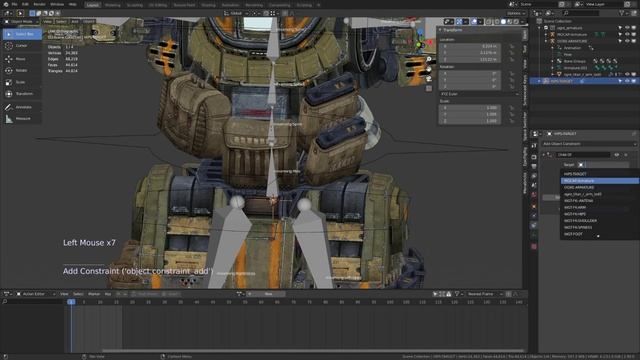
Task: Toggle render camera for HIPS-TARGET row
Action: tap(634, 81)
